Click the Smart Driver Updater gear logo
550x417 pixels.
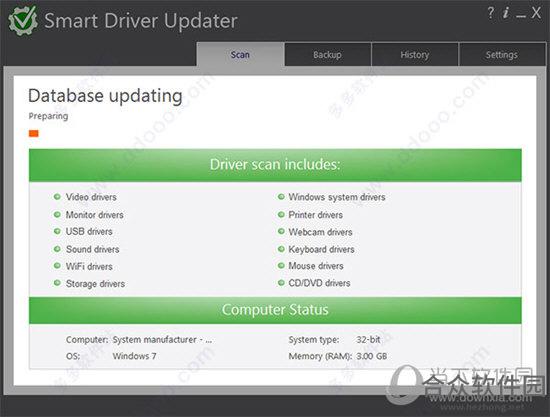click(x=23, y=20)
